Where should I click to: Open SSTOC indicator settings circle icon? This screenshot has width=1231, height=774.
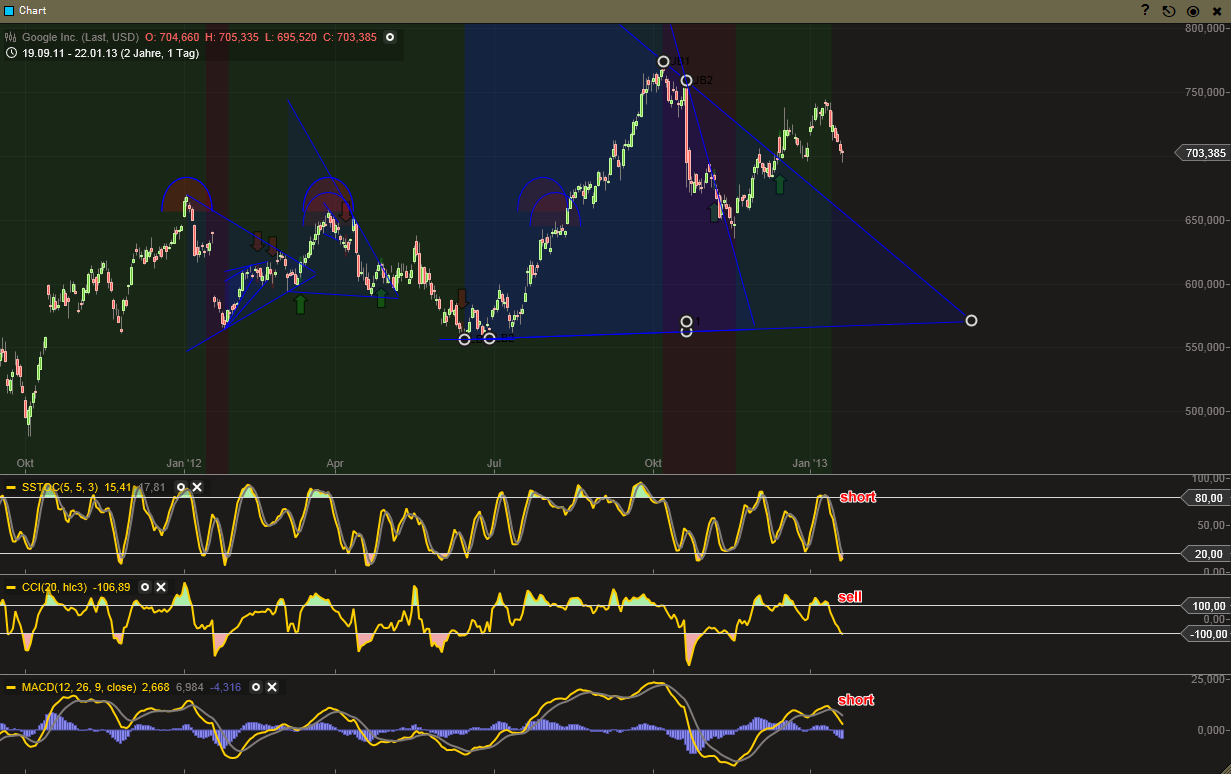click(181, 487)
